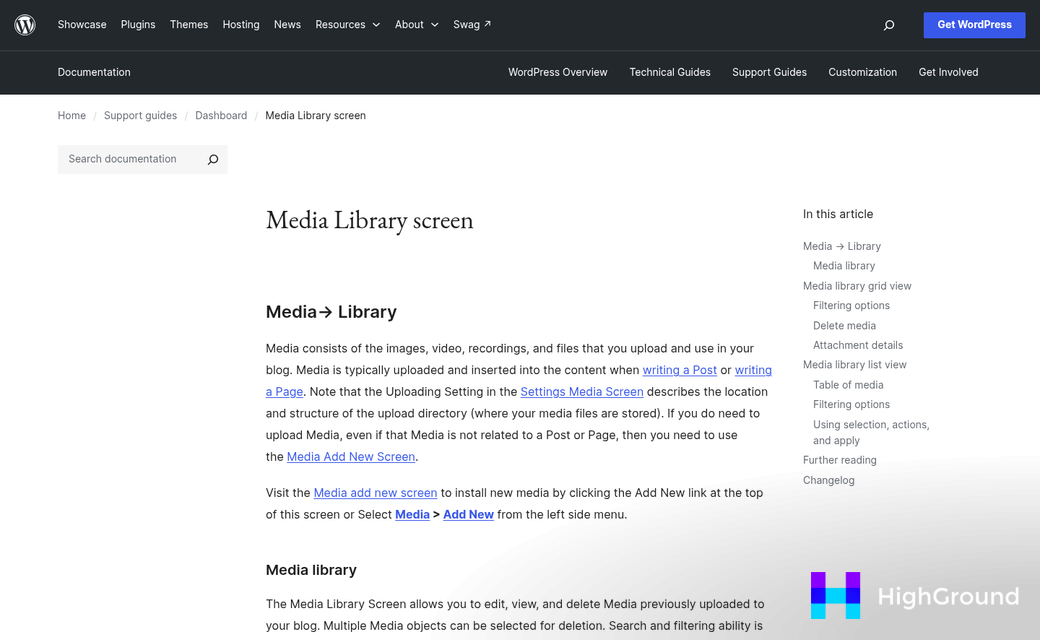Screen dimensions: 1040x640
Task: Click the 'In this article' heading
Action: [838, 214]
